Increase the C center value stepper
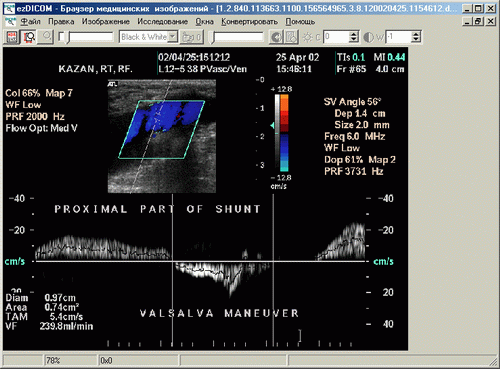This screenshot has width=500, height=369. point(354,34)
